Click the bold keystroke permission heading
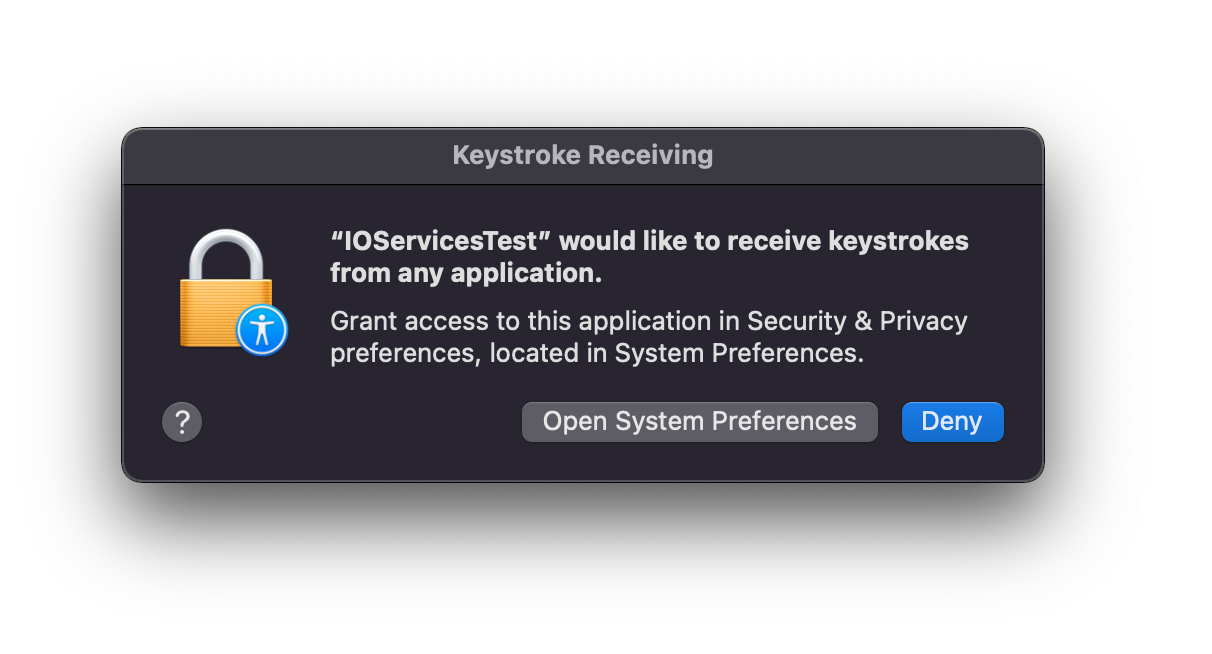The height and width of the screenshot is (654, 1212). point(649,256)
